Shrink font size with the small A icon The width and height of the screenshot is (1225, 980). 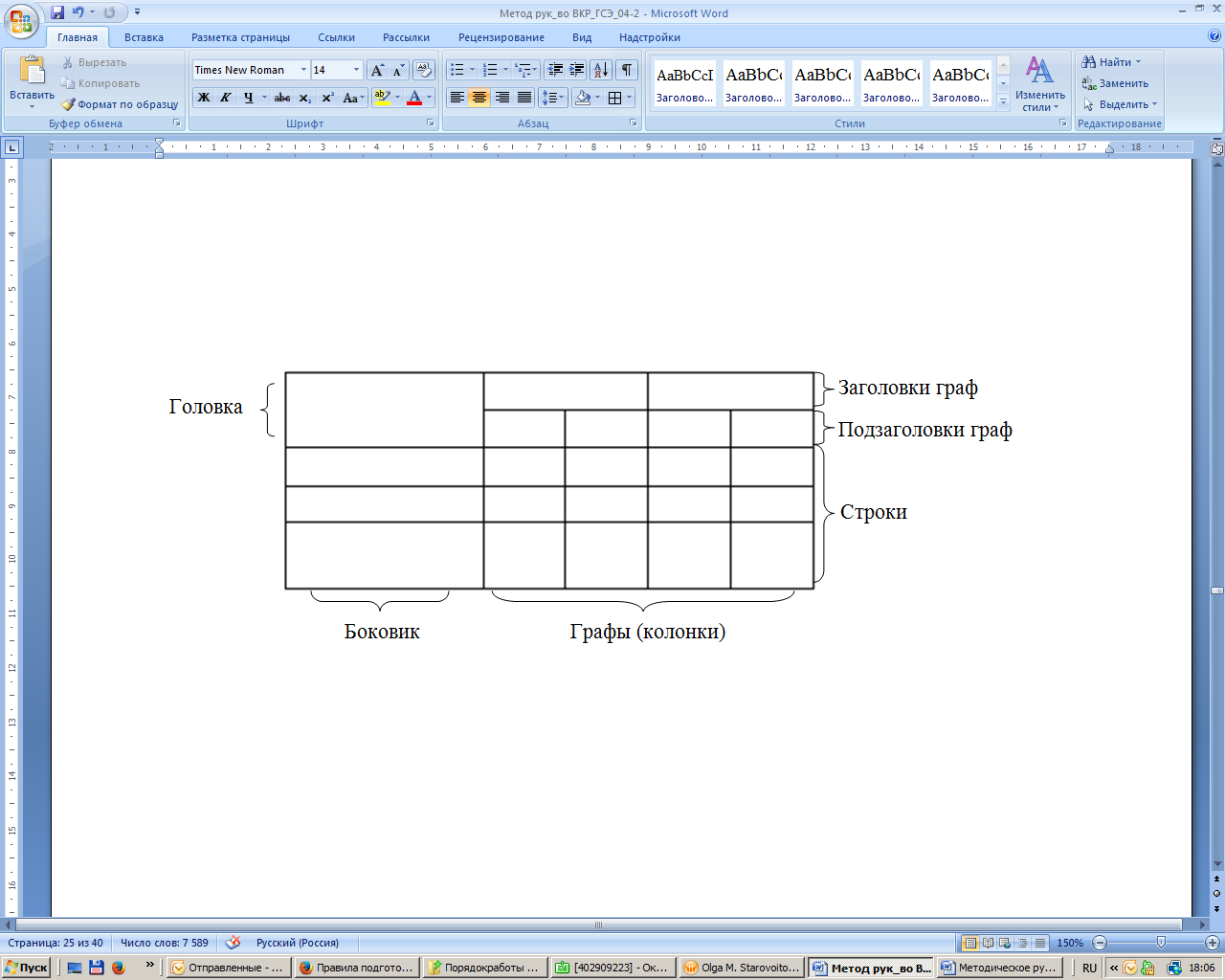[x=398, y=70]
